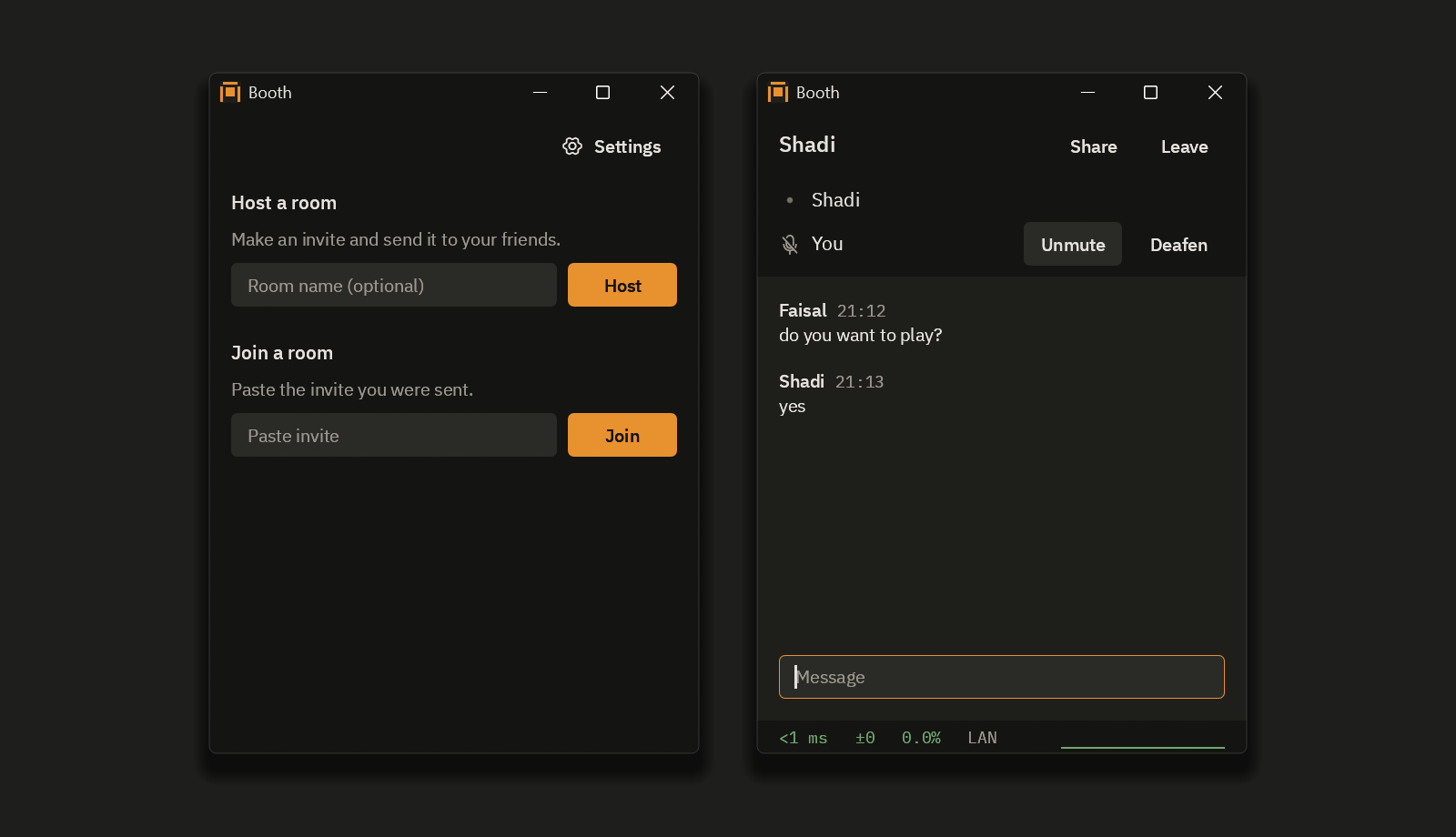
Task: Open Settings gear icon in left Booth window
Action: coord(572,146)
